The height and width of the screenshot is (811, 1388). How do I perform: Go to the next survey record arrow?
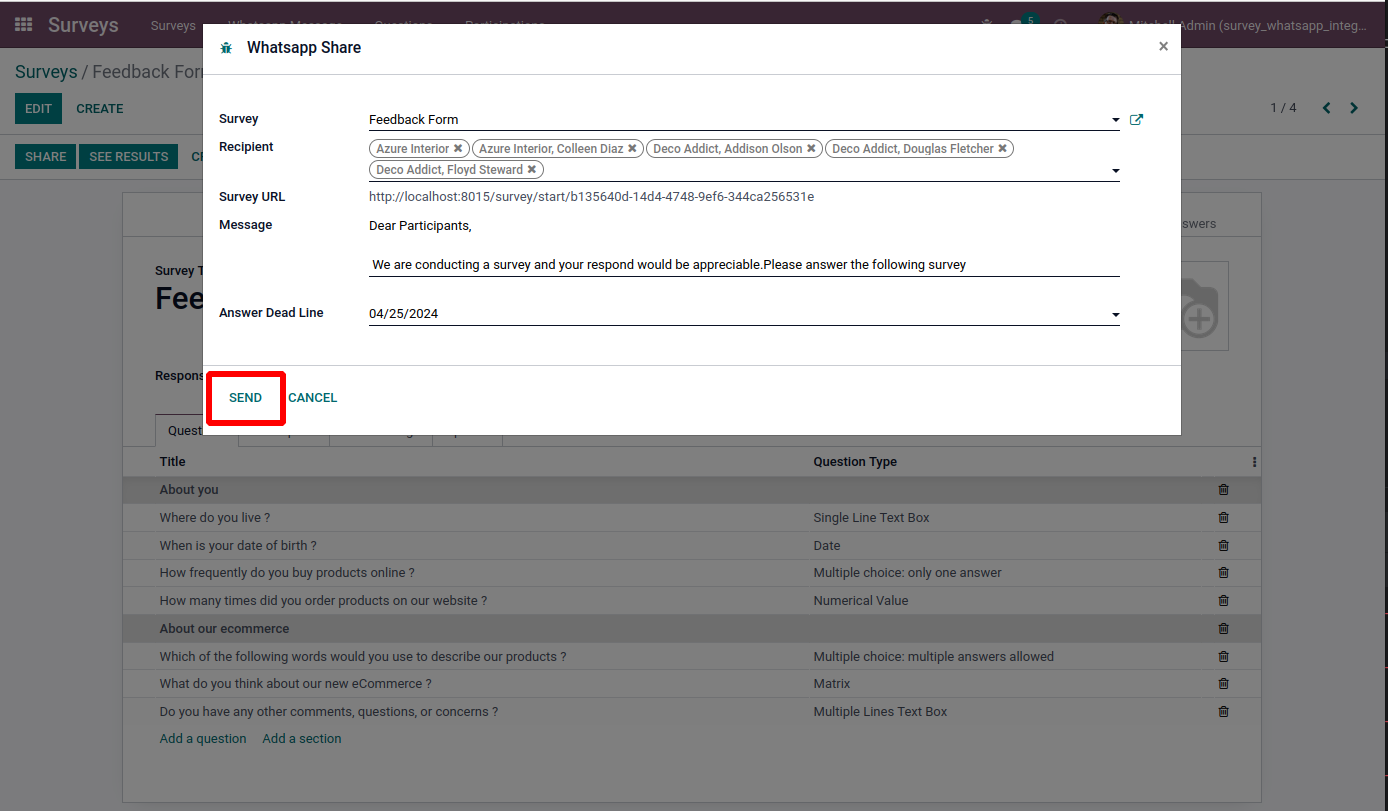pyautogui.click(x=1354, y=108)
